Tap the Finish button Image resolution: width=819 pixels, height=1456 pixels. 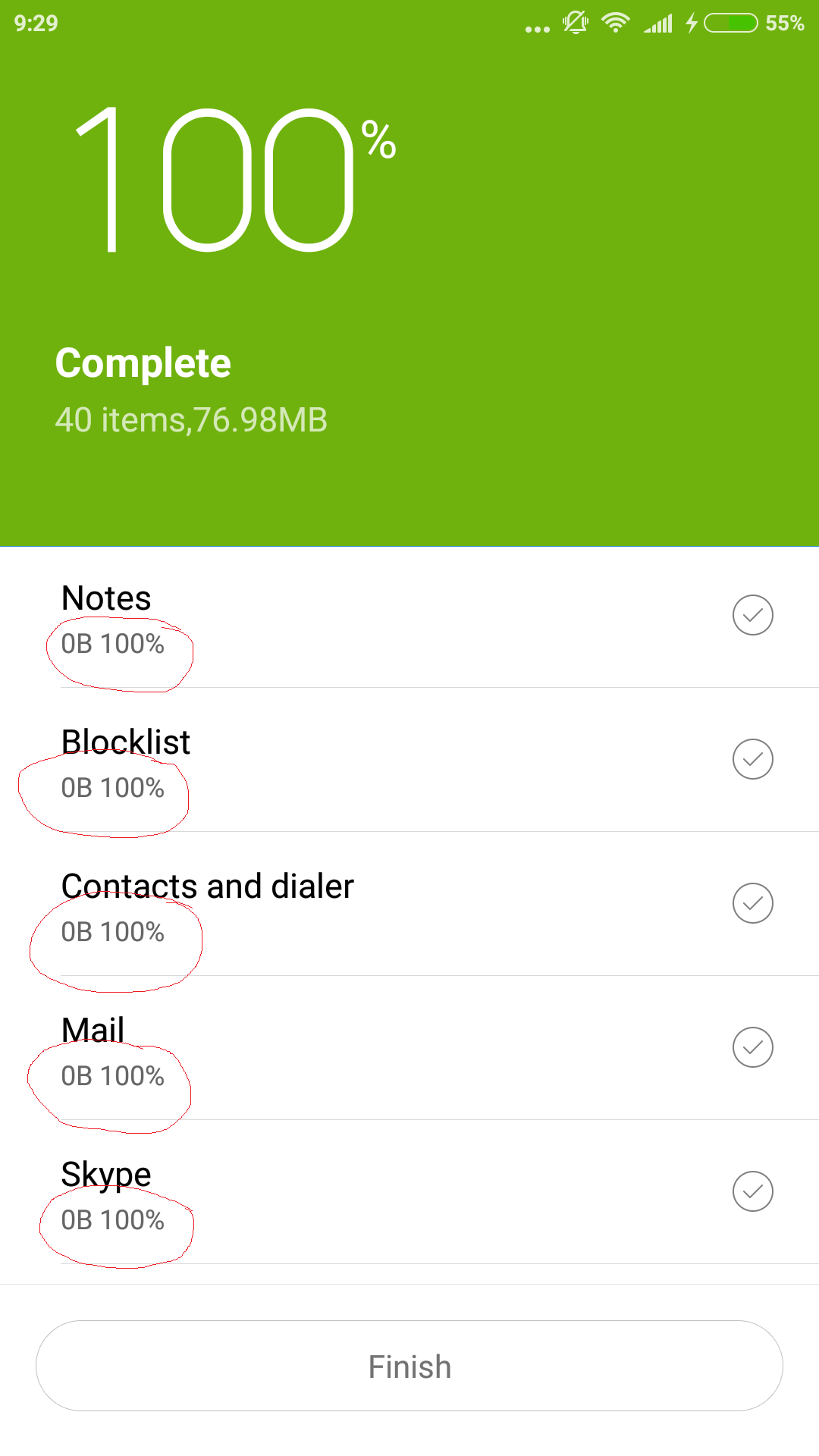(x=409, y=1366)
